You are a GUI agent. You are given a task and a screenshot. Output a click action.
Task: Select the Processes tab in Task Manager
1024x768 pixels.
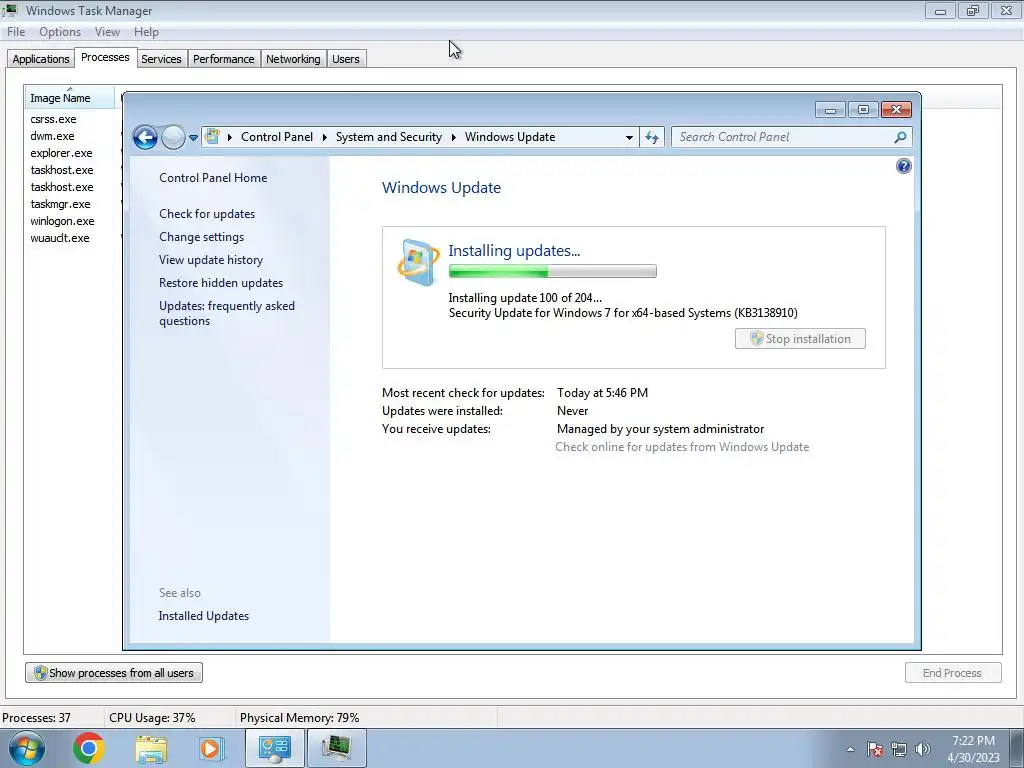pyautogui.click(x=105, y=57)
